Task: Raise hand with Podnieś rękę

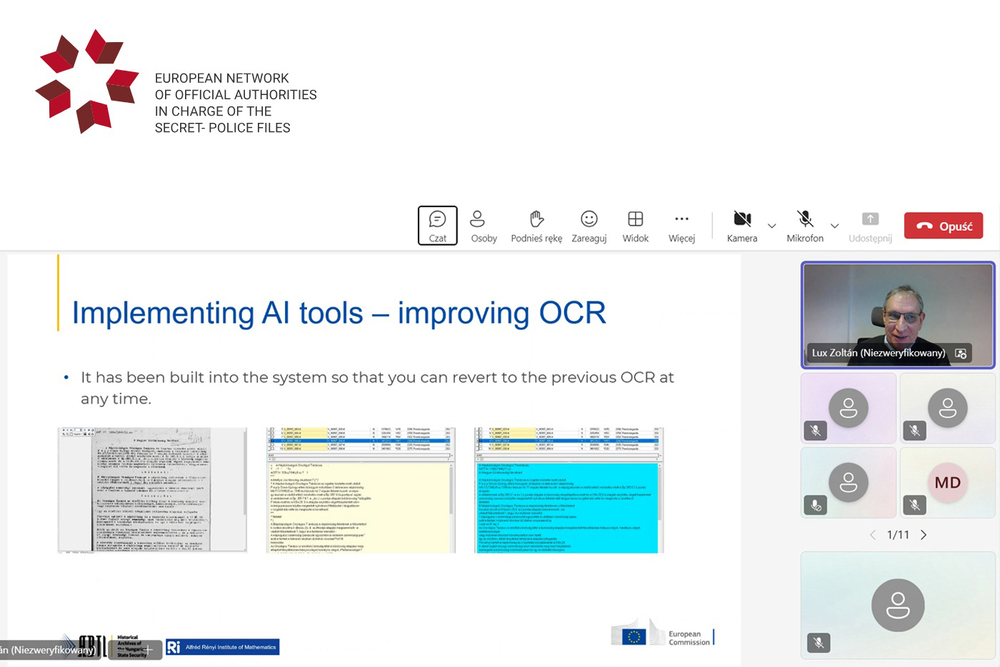Action: (x=536, y=226)
